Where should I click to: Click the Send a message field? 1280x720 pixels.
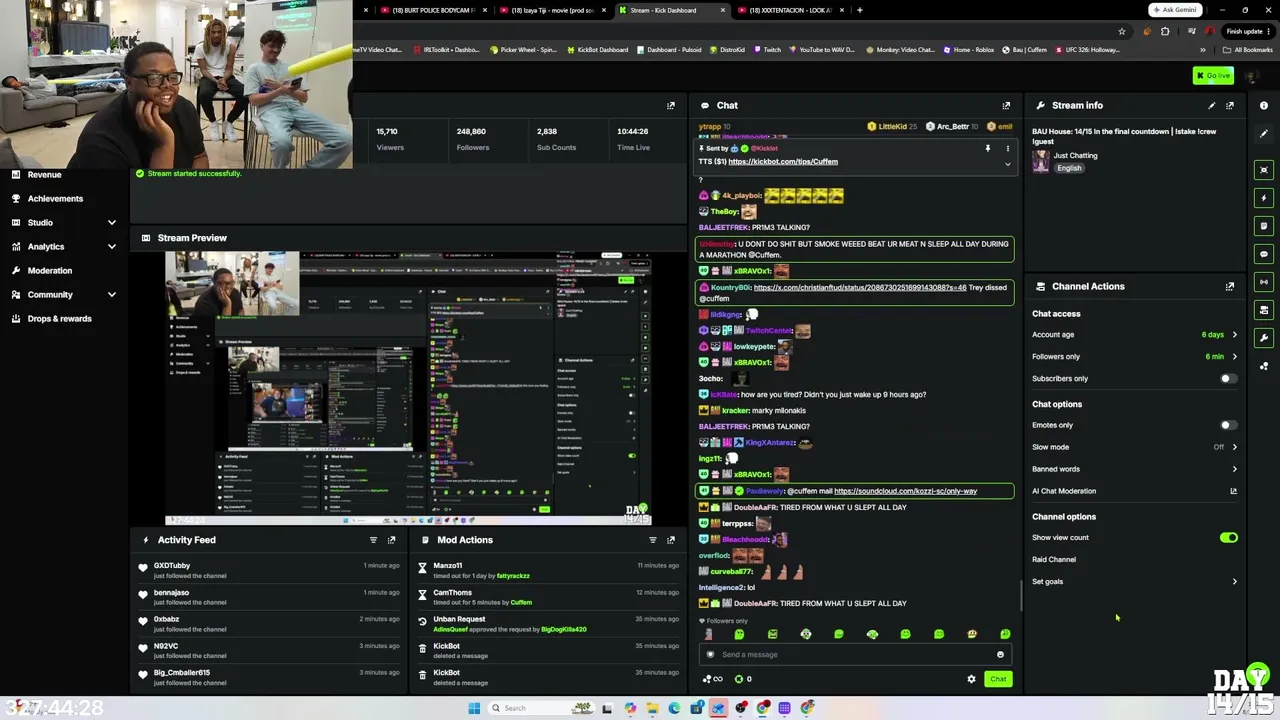pyautogui.click(x=855, y=655)
